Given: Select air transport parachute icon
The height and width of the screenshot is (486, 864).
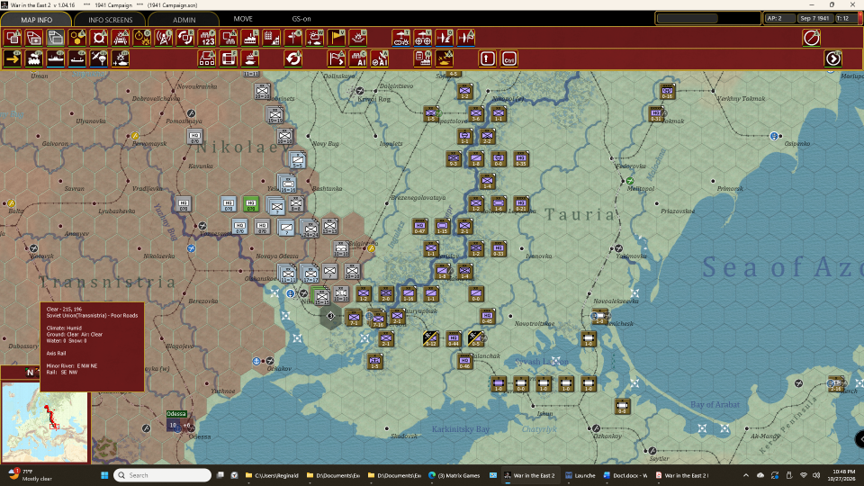Looking at the screenshot, I should (99, 58).
